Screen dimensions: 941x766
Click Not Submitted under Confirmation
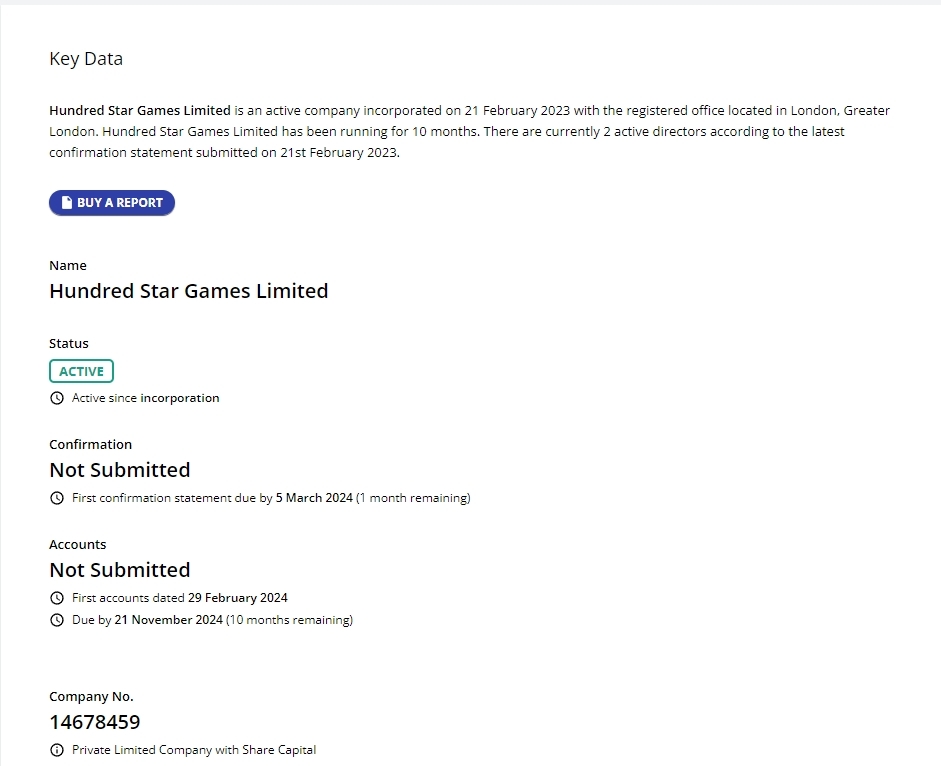tap(119, 470)
